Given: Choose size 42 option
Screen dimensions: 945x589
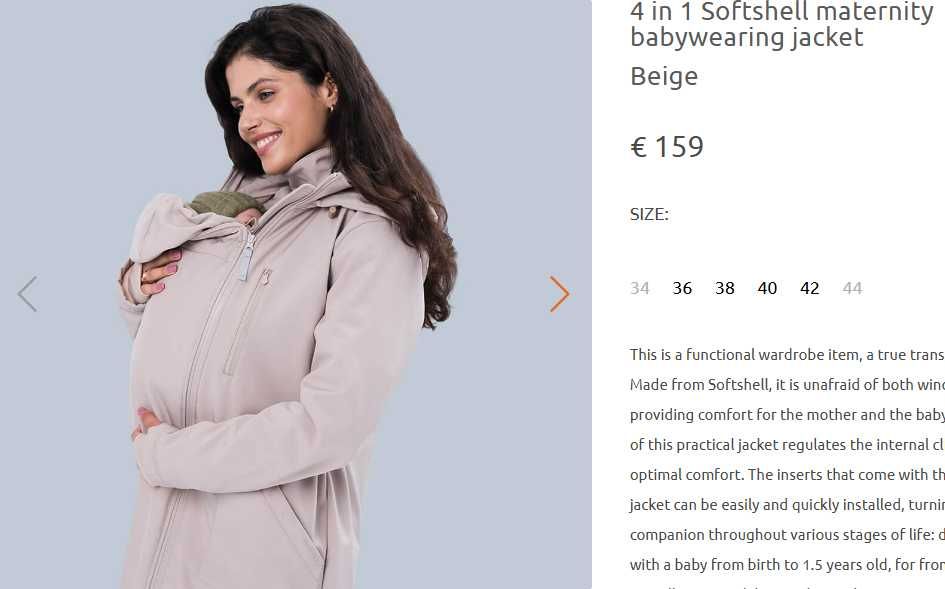Looking at the screenshot, I should (809, 288).
